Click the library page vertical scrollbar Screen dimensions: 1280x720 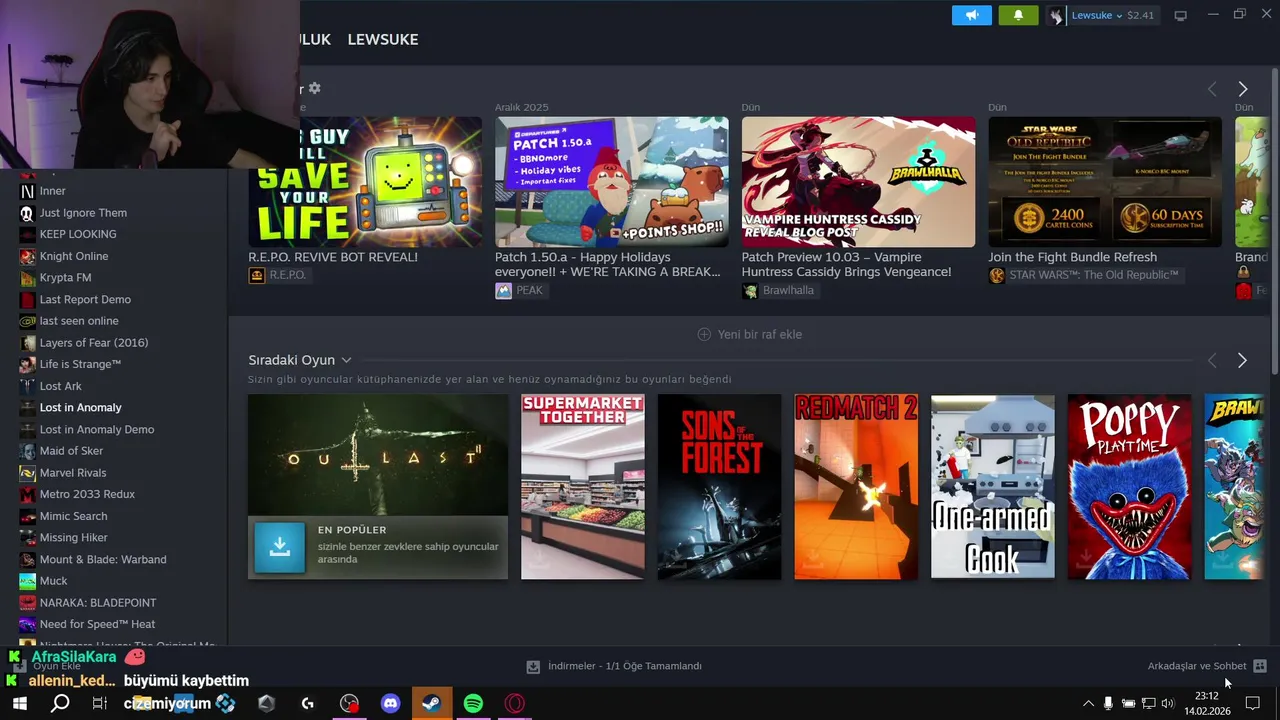[x=1275, y=220]
